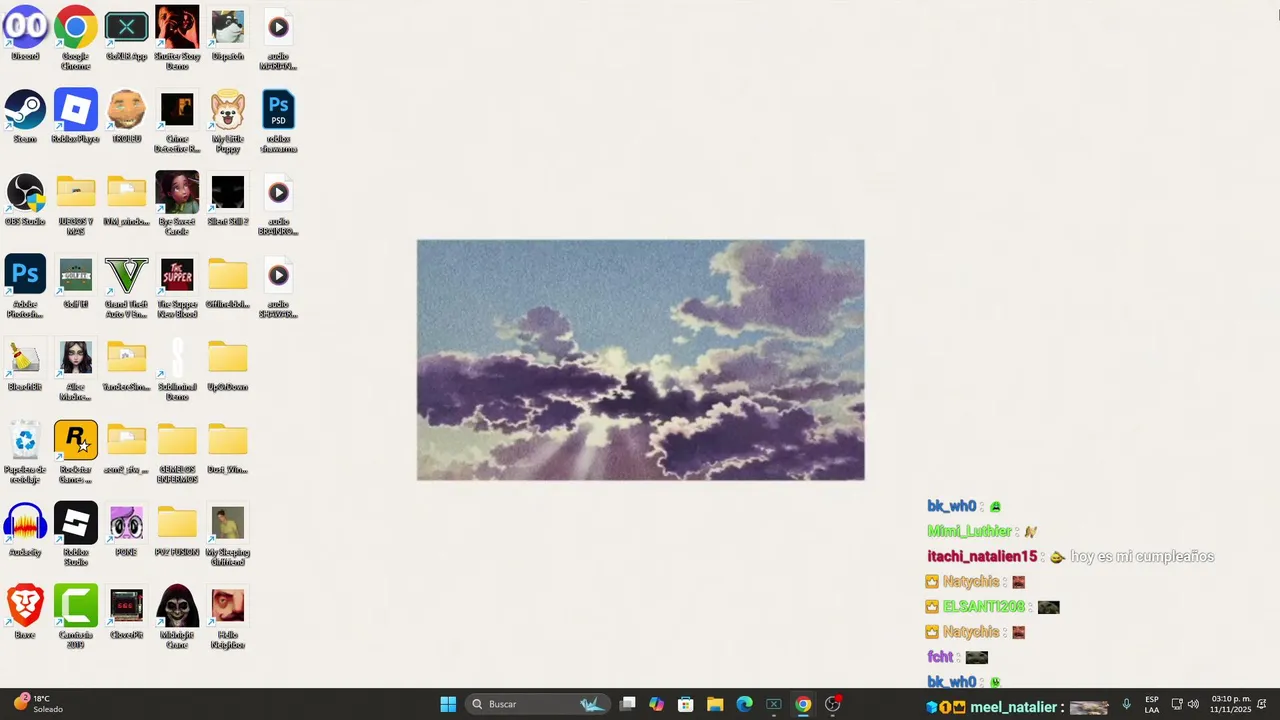1280x720 pixels.
Task: Open the notification center icon
Action: point(1262,704)
